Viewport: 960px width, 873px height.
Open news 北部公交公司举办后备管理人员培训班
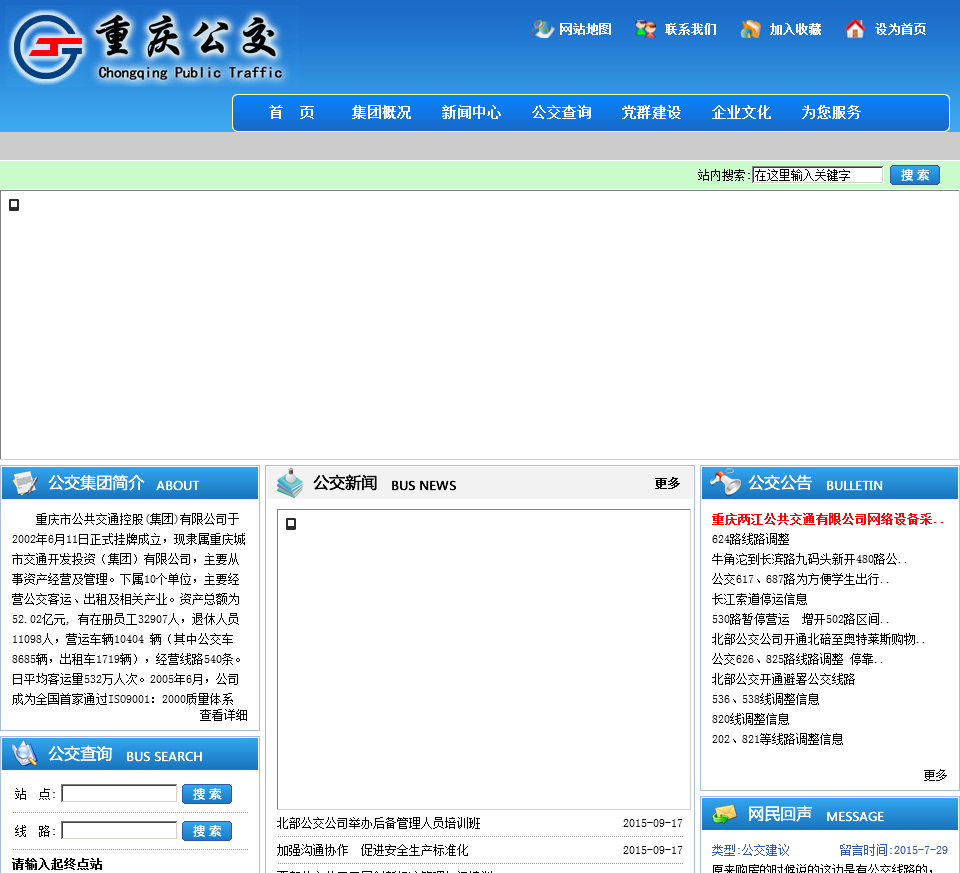(378, 823)
